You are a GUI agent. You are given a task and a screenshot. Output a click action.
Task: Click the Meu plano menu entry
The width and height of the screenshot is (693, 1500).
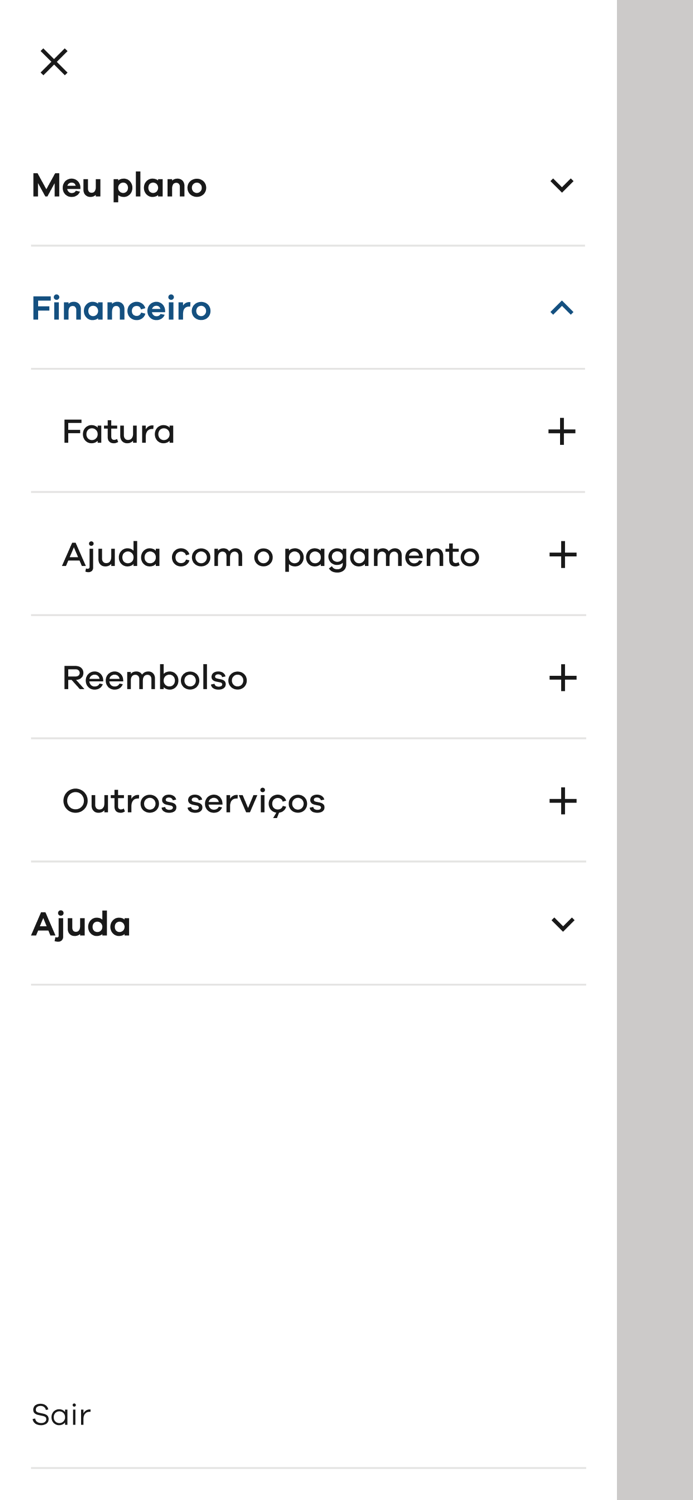[119, 185]
